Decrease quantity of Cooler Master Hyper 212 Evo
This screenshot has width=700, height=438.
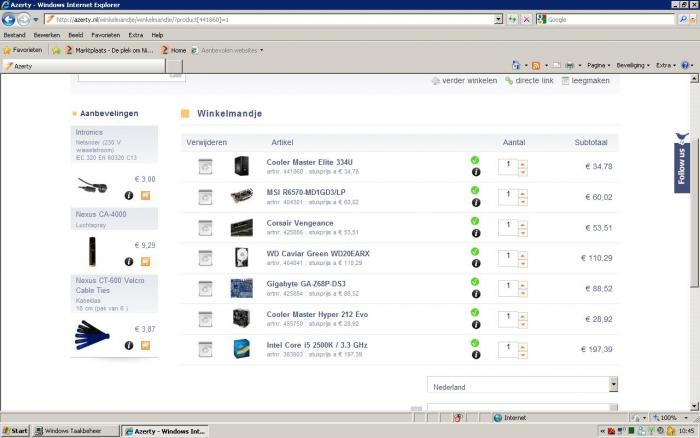[523, 323]
